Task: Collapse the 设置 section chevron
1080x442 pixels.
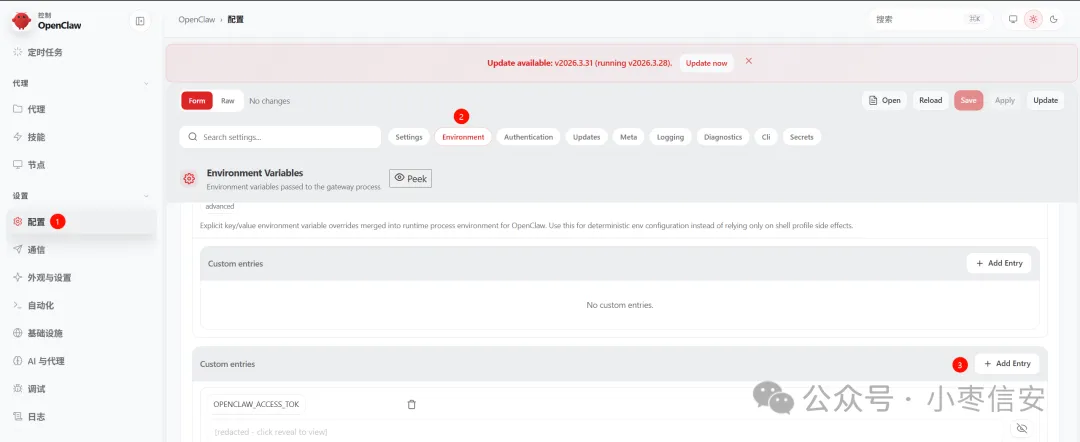Action: point(146,196)
